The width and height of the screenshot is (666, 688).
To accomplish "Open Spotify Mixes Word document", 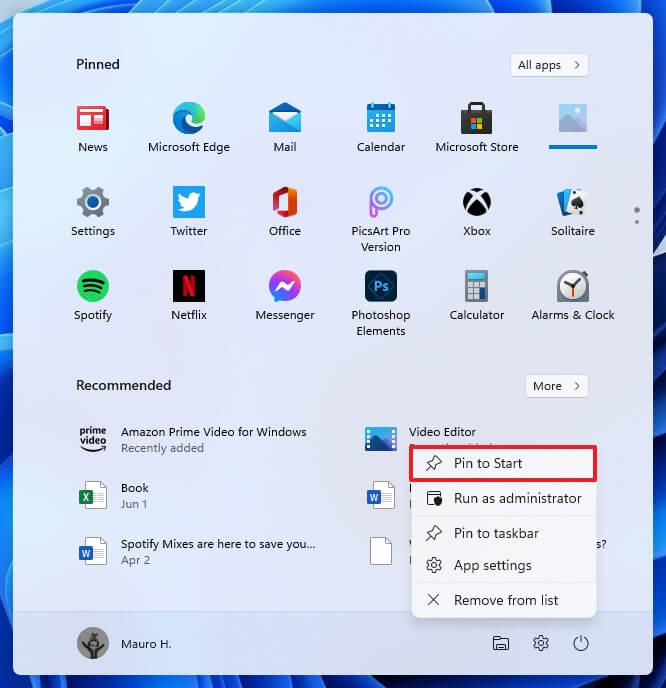I will pyautogui.click(x=195, y=552).
